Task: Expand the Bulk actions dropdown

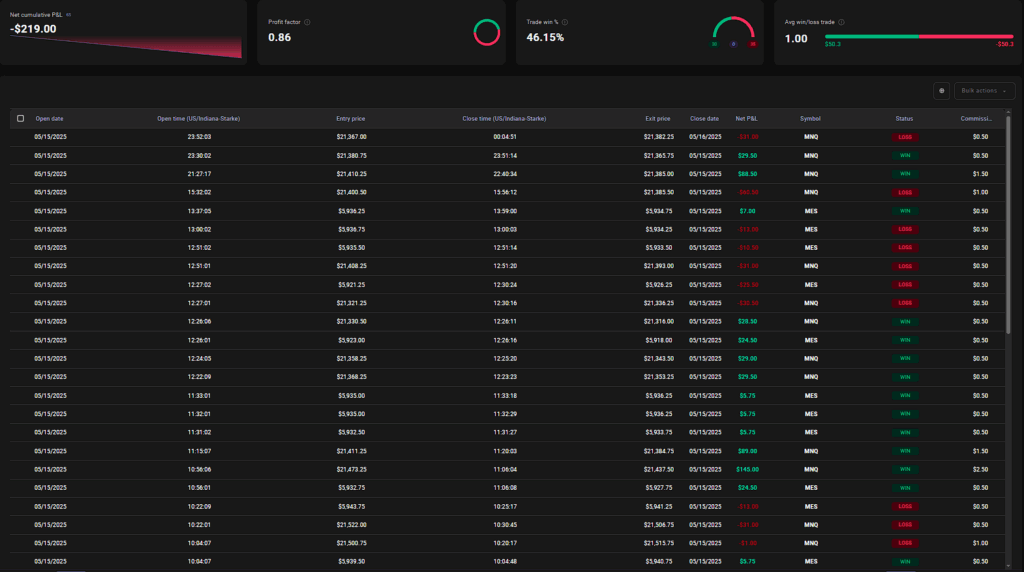Action: [x=984, y=91]
